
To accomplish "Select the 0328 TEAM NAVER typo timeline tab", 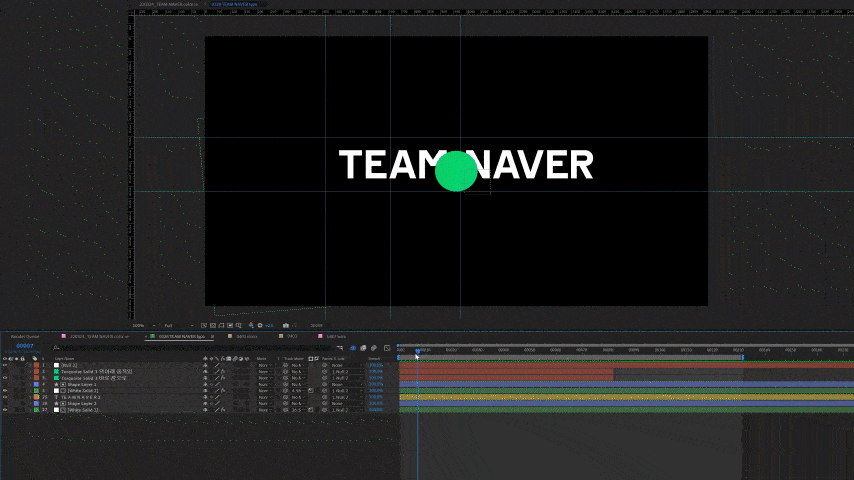I will [181, 336].
